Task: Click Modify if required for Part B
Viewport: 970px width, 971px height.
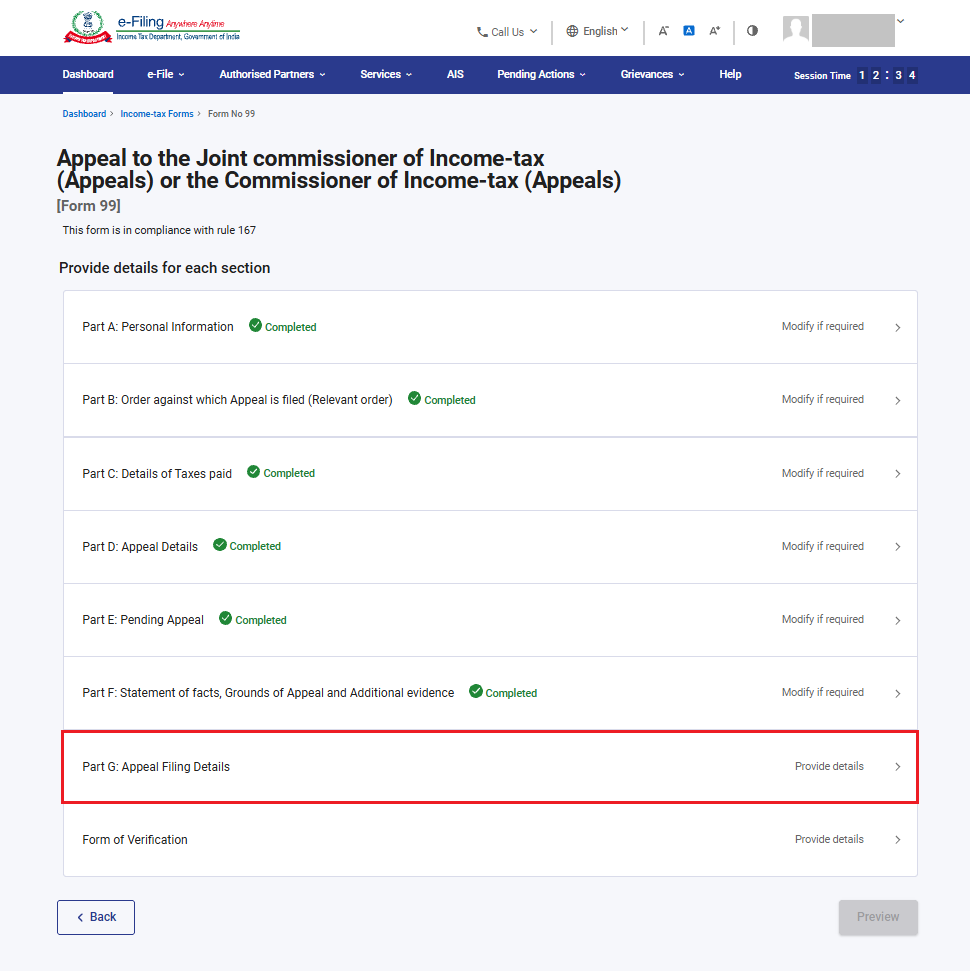Action: 823,399
